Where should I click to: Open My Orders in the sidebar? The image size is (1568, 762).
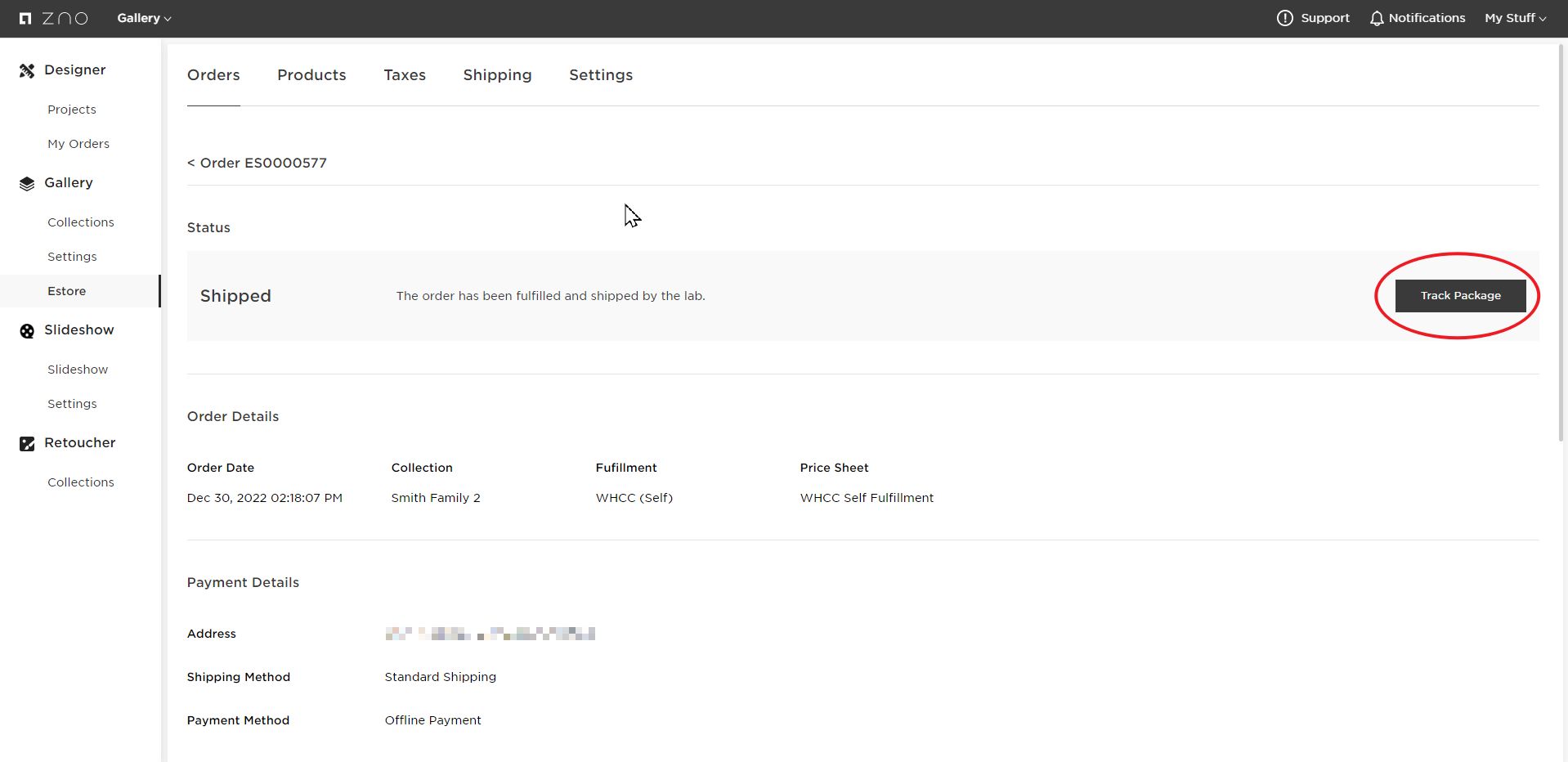click(x=78, y=144)
